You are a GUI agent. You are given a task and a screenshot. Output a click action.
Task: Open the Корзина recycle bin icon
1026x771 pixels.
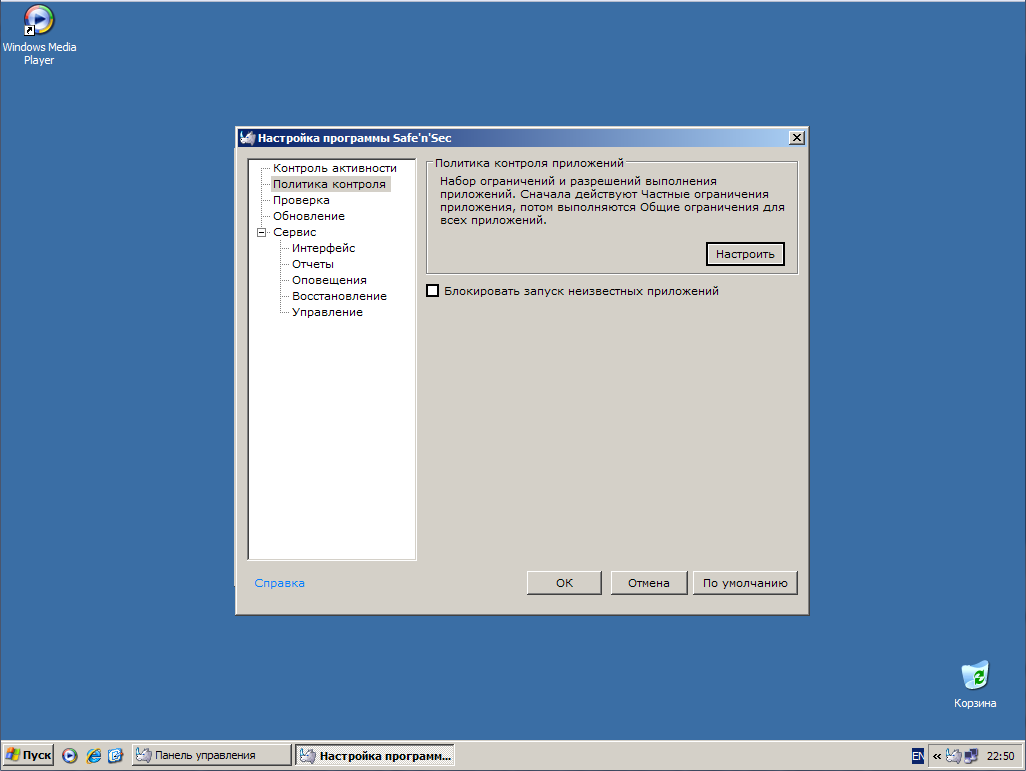click(975, 685)
